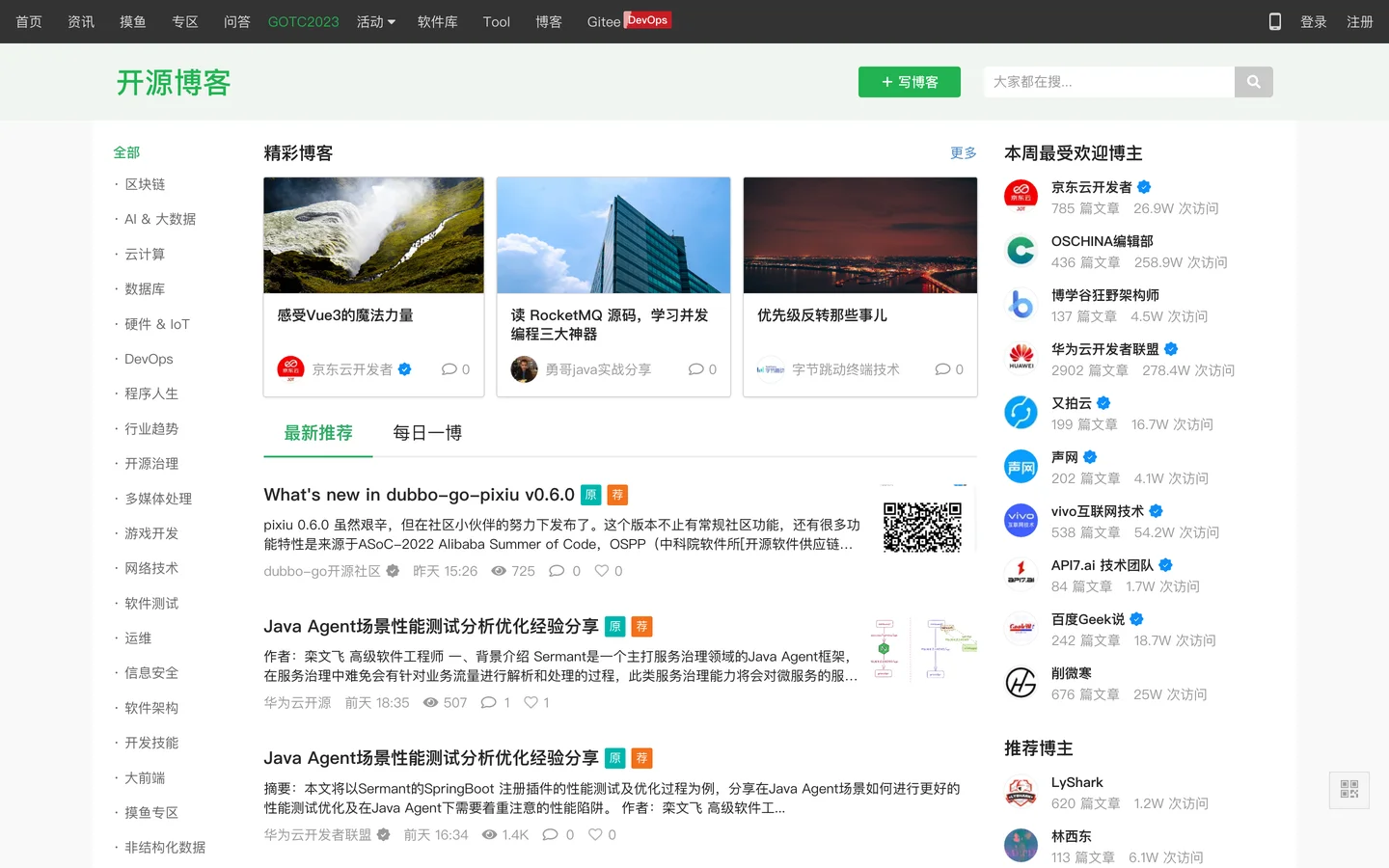The width and height of the screenshot is (1389, 868).
Task: Click 百度Geek说 avatar icon
Action: (1021, 628)
